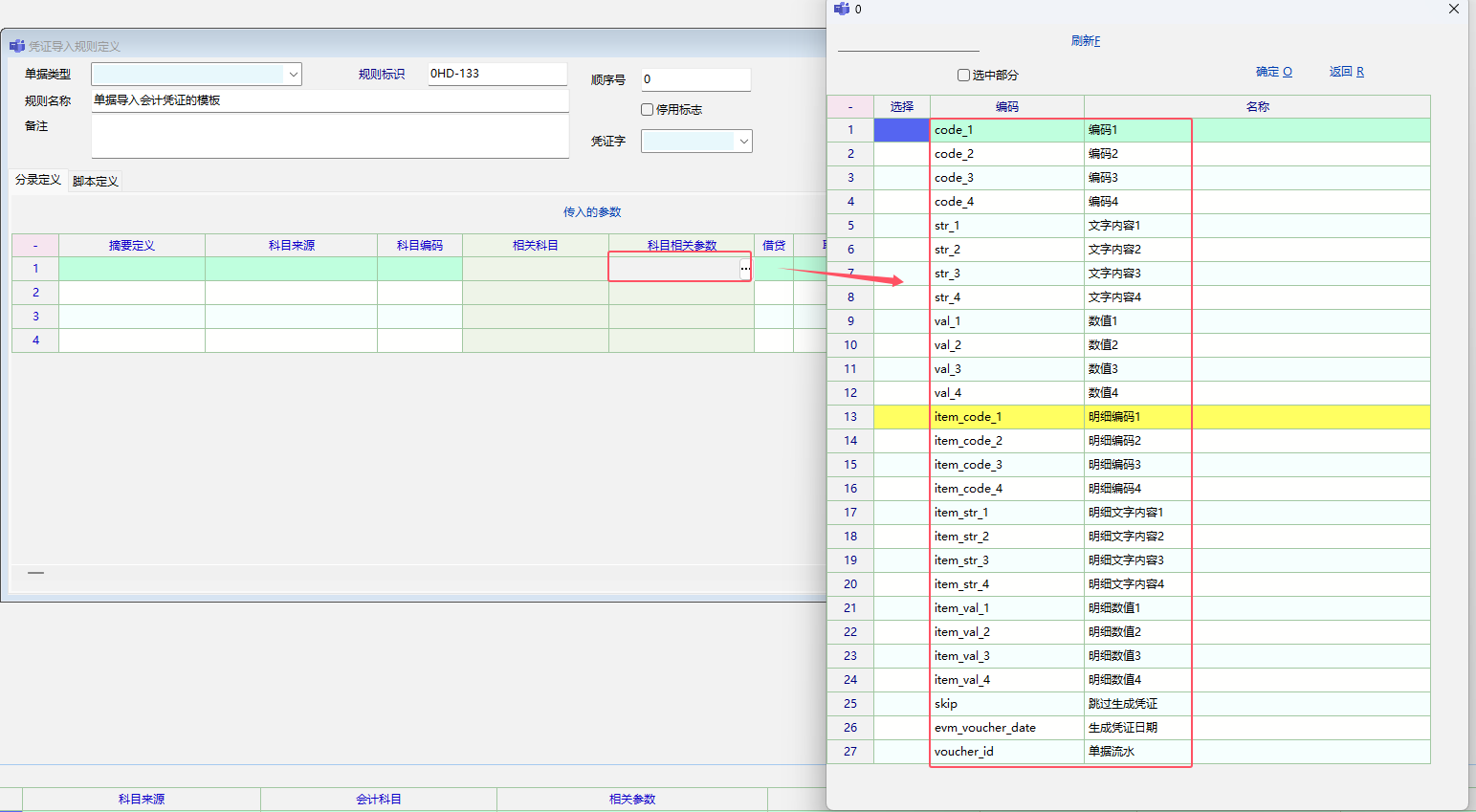1476x812 pixels.
Task: Select the voucher_id row in list
Action: [1006, 752]
